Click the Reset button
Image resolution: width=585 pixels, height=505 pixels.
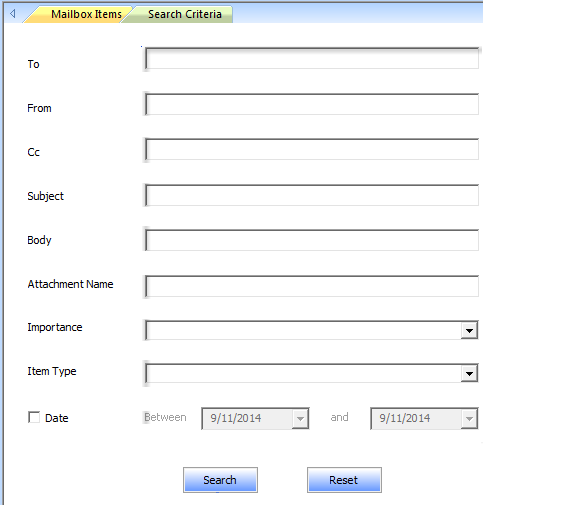(x=344, y=480)
